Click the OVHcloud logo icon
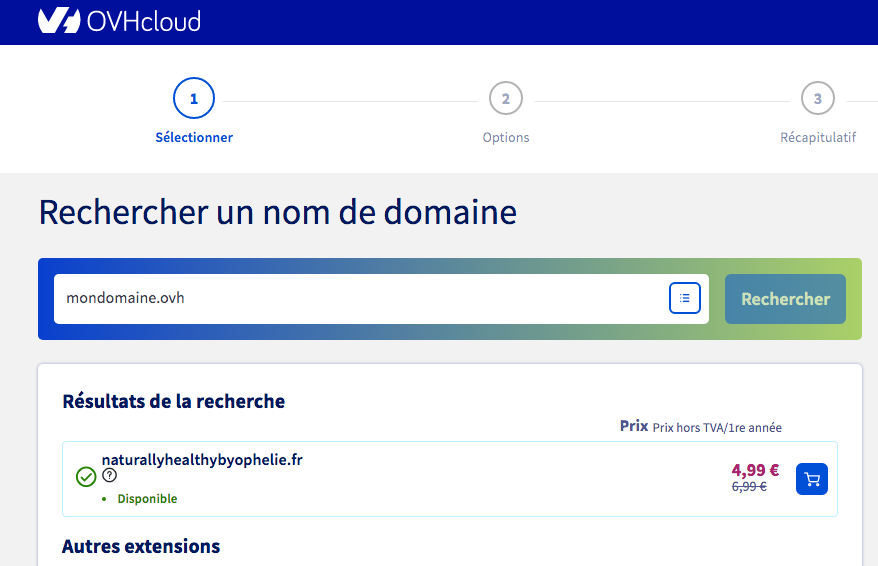Screen dimensions: 878x566 [58, 20]
